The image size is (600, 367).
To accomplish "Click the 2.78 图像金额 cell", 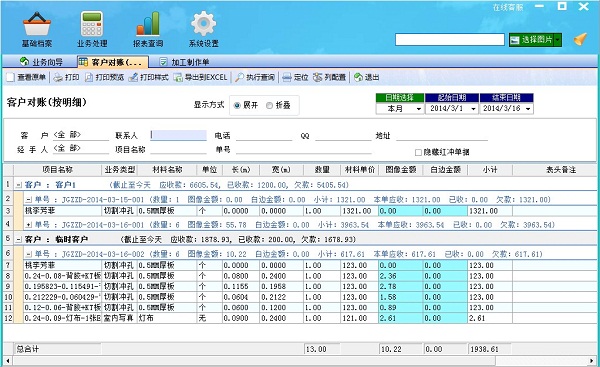I will coord(401,287).
